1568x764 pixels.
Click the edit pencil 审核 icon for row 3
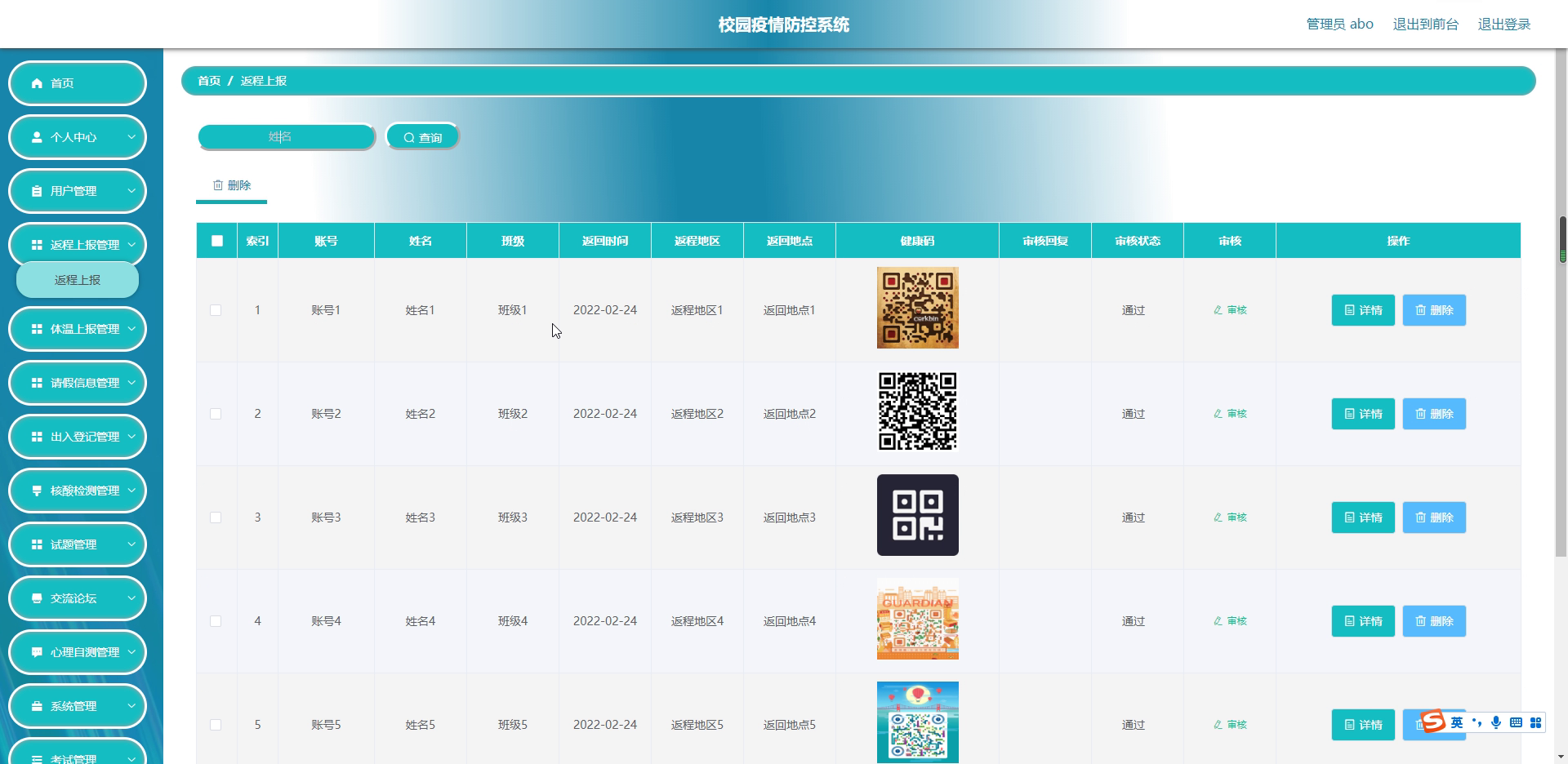click(1218, 517)
